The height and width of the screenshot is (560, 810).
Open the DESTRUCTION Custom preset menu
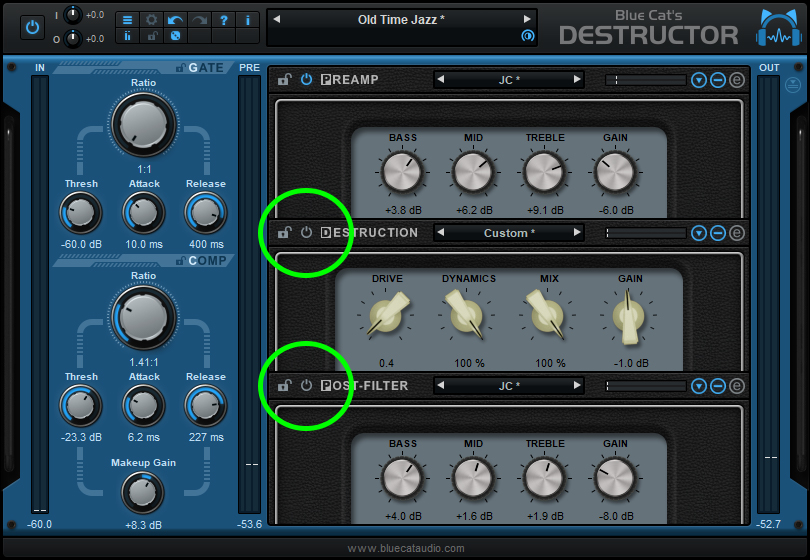pos(509,233)
